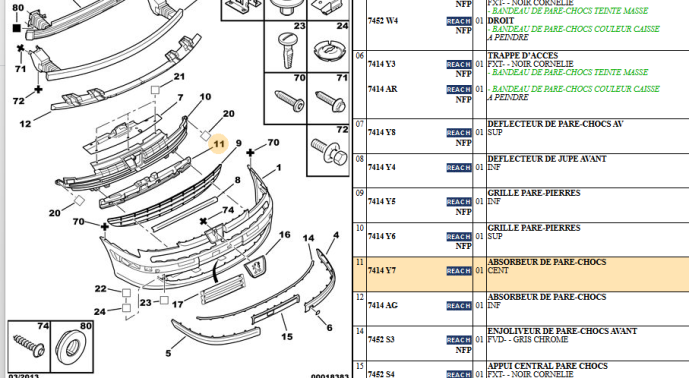Click diagram callout number 8

(237, 180)
